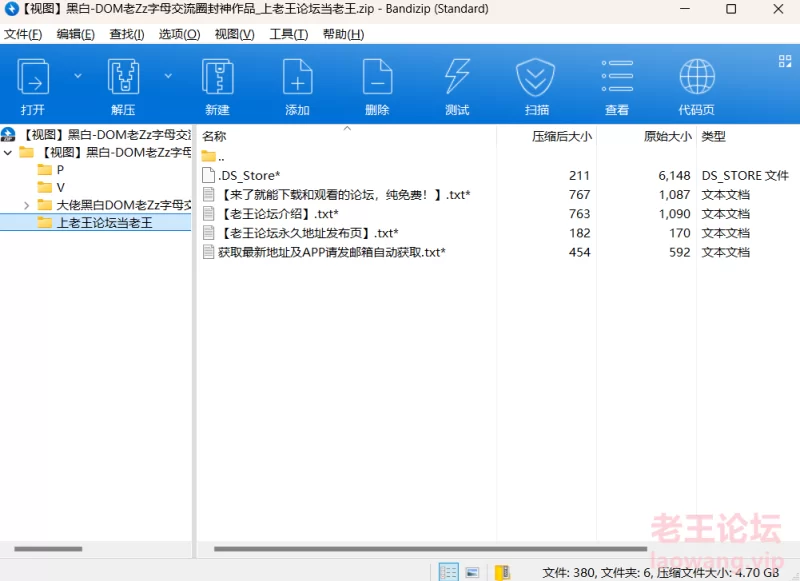
Task: Click the 扫描 (Scan) shield icon
Action: coord(535,77)
